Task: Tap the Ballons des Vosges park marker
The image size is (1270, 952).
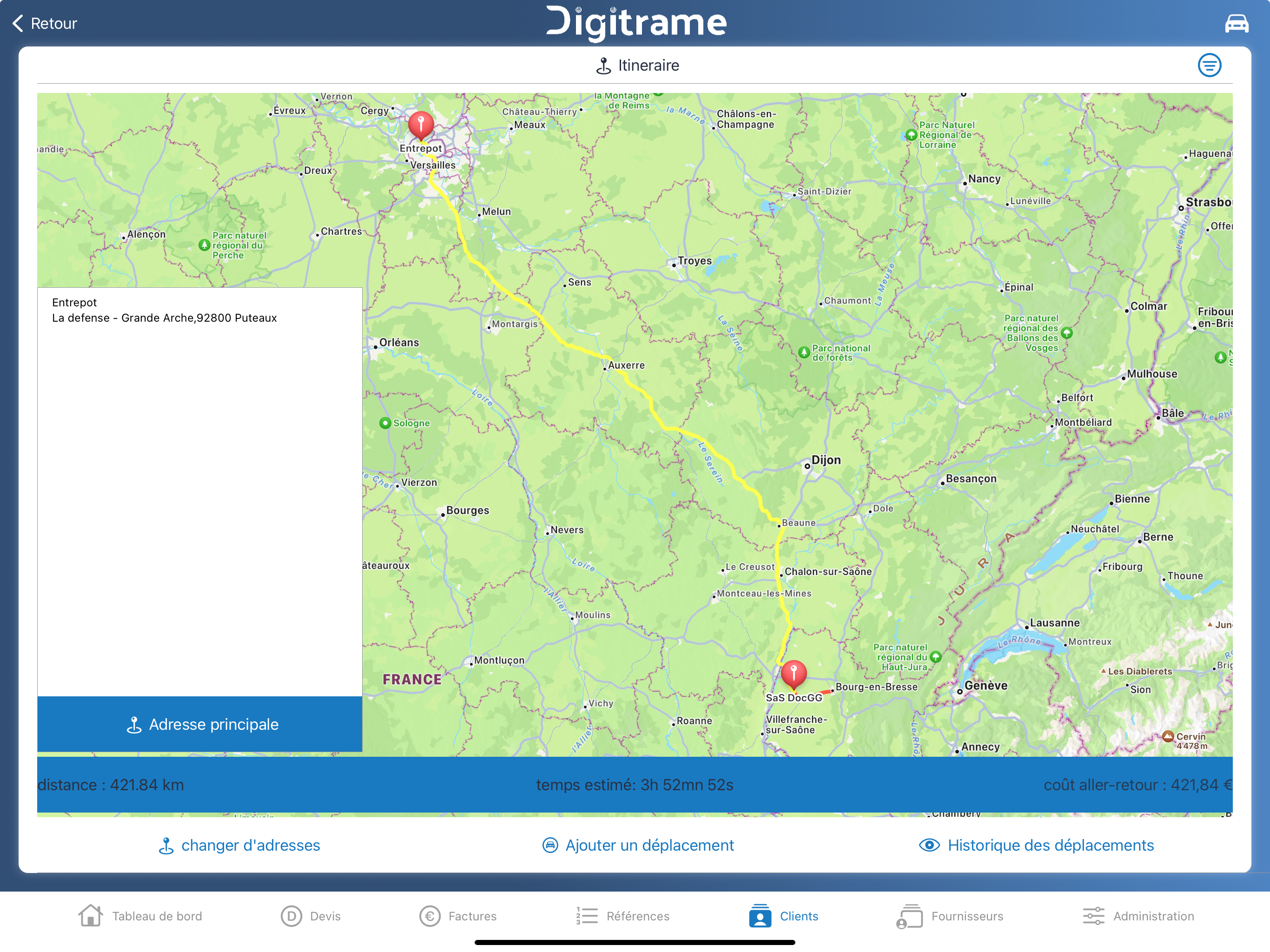Action: [1066, 332]
